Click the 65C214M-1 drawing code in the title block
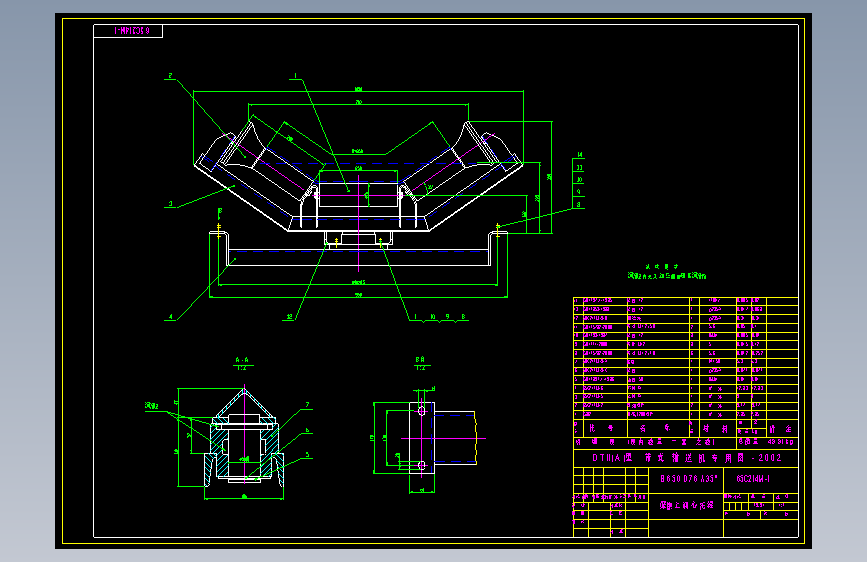 [x=753, y=479]
